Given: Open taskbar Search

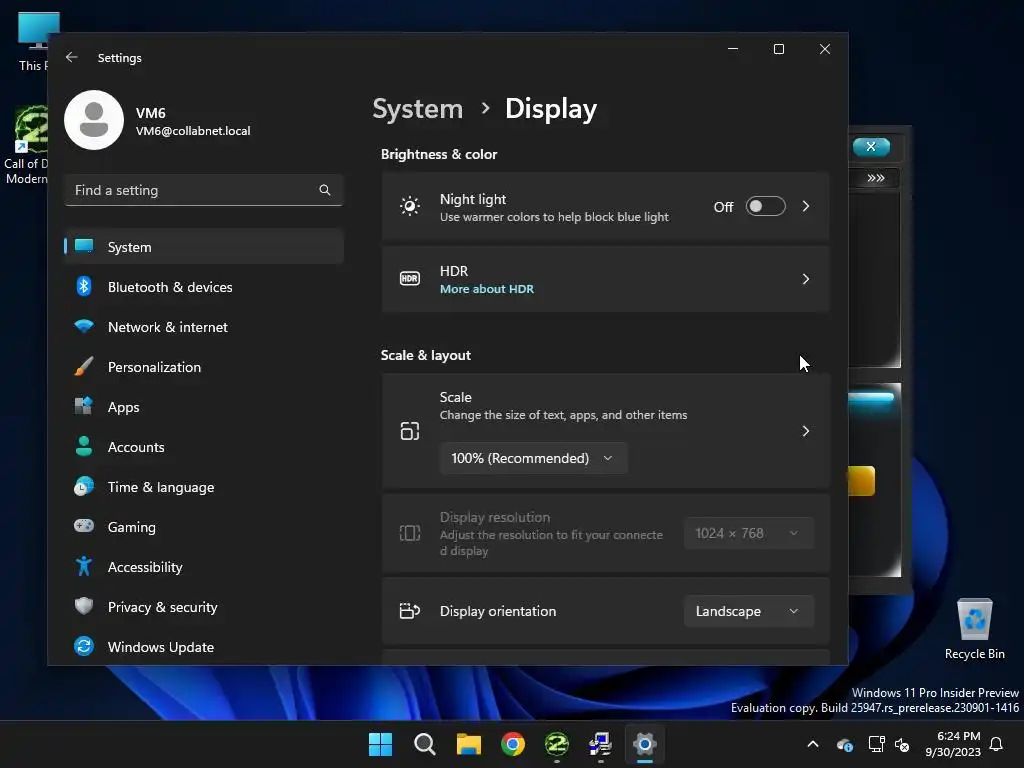Looking at the screenshot, I should (x=424, y=744).
